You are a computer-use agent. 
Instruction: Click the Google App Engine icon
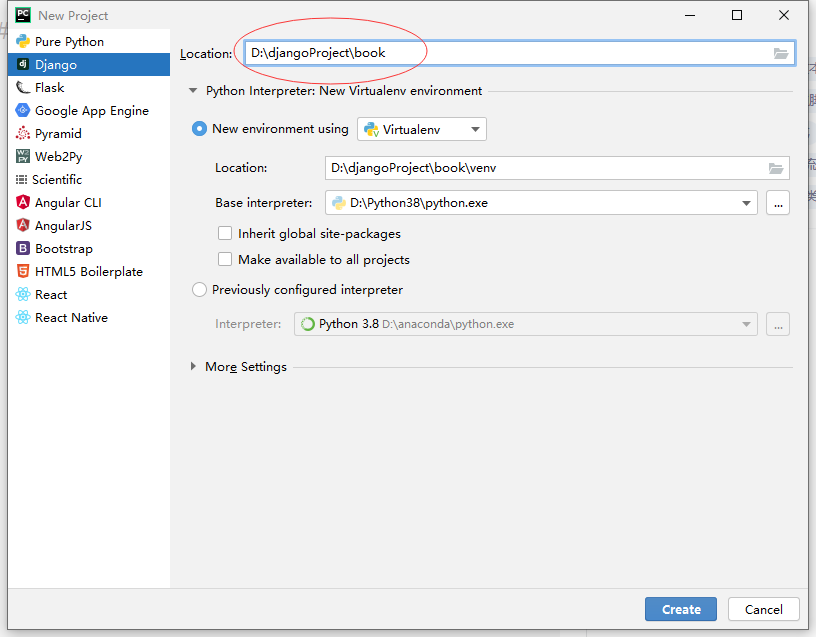click(x=23, y=110)
